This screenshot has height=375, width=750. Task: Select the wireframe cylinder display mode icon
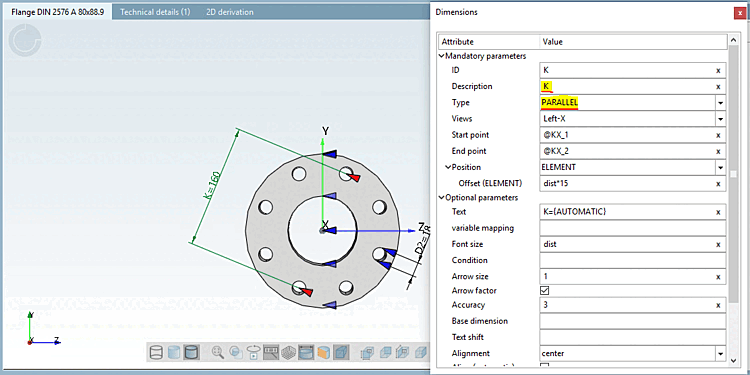point(156,353)
